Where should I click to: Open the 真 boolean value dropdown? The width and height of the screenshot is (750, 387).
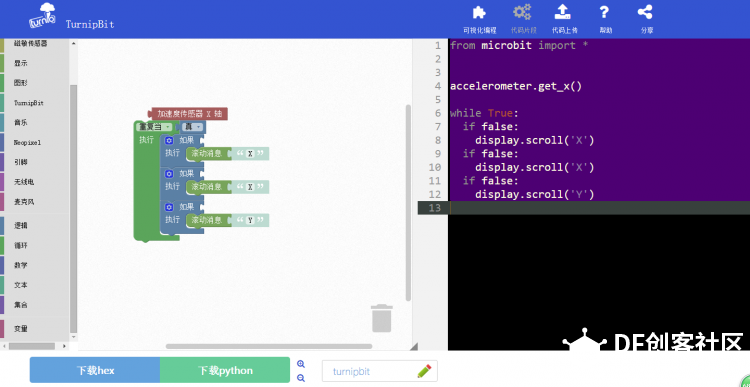pos(192,127)
